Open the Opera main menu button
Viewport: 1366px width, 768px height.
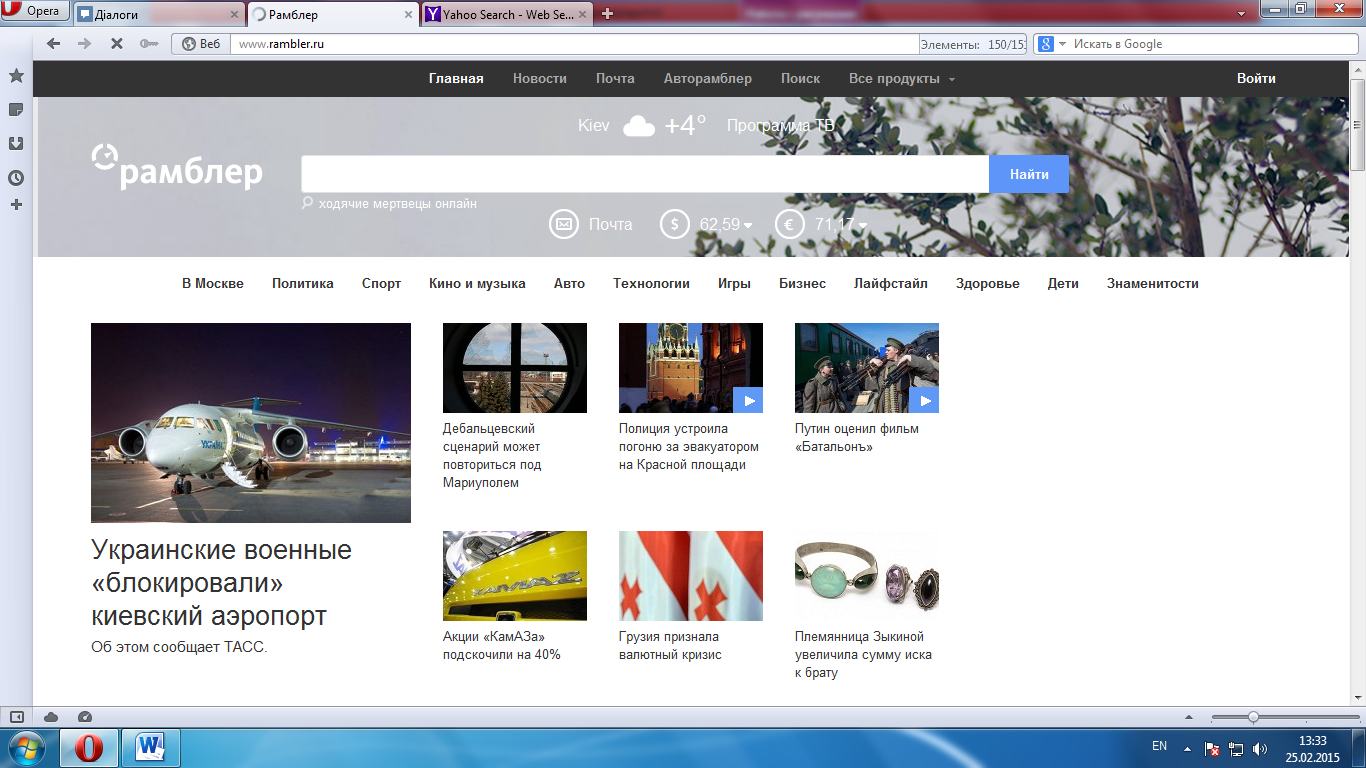click(34, 11)
